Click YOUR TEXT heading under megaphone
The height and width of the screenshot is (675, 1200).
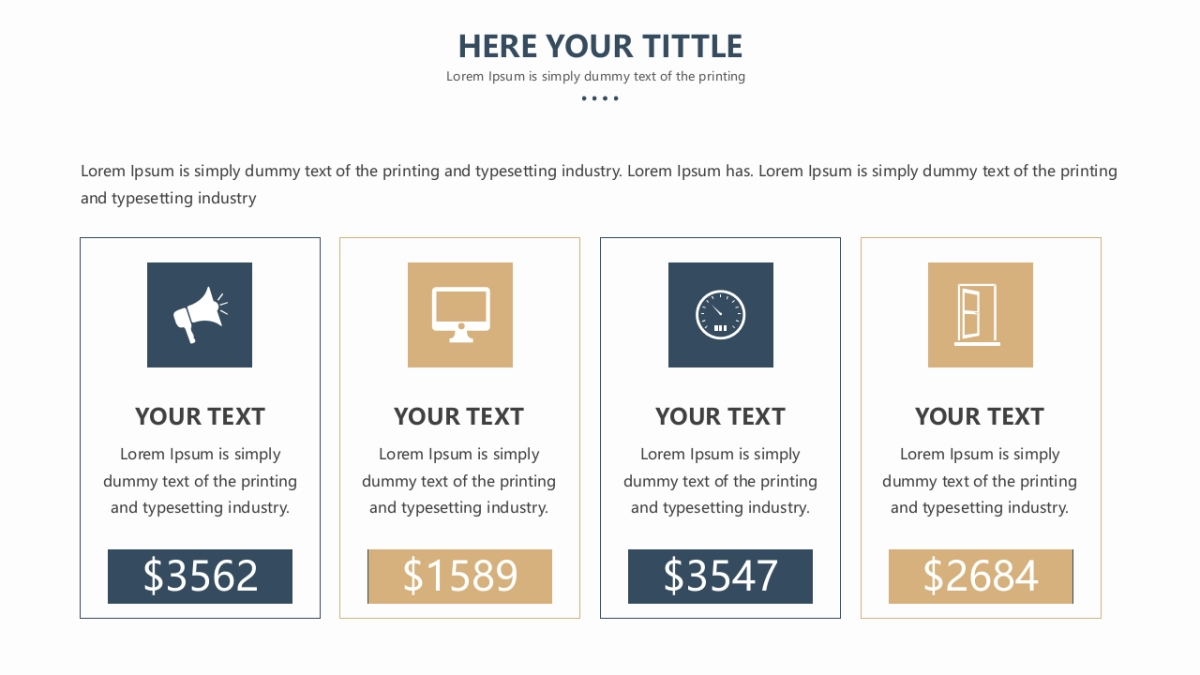click(x=200, y=416)
